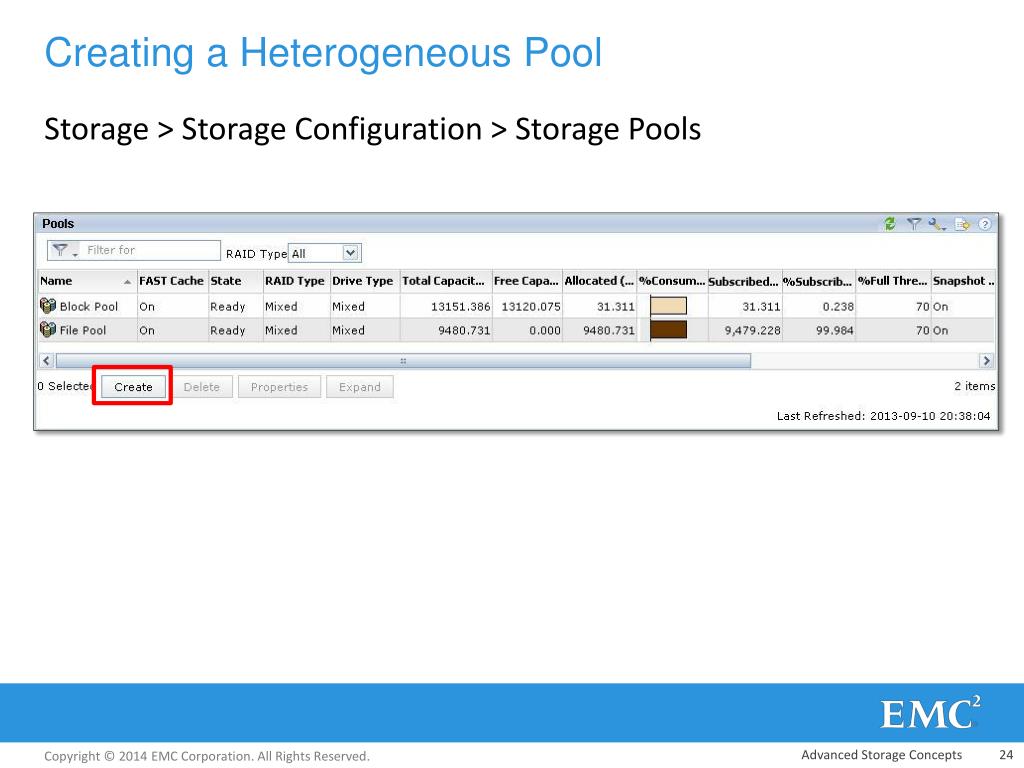Image resolution: width=1024 pixels, height=768 pixels.
Task: Open the wrench customize menu icon
Action: 938,224
